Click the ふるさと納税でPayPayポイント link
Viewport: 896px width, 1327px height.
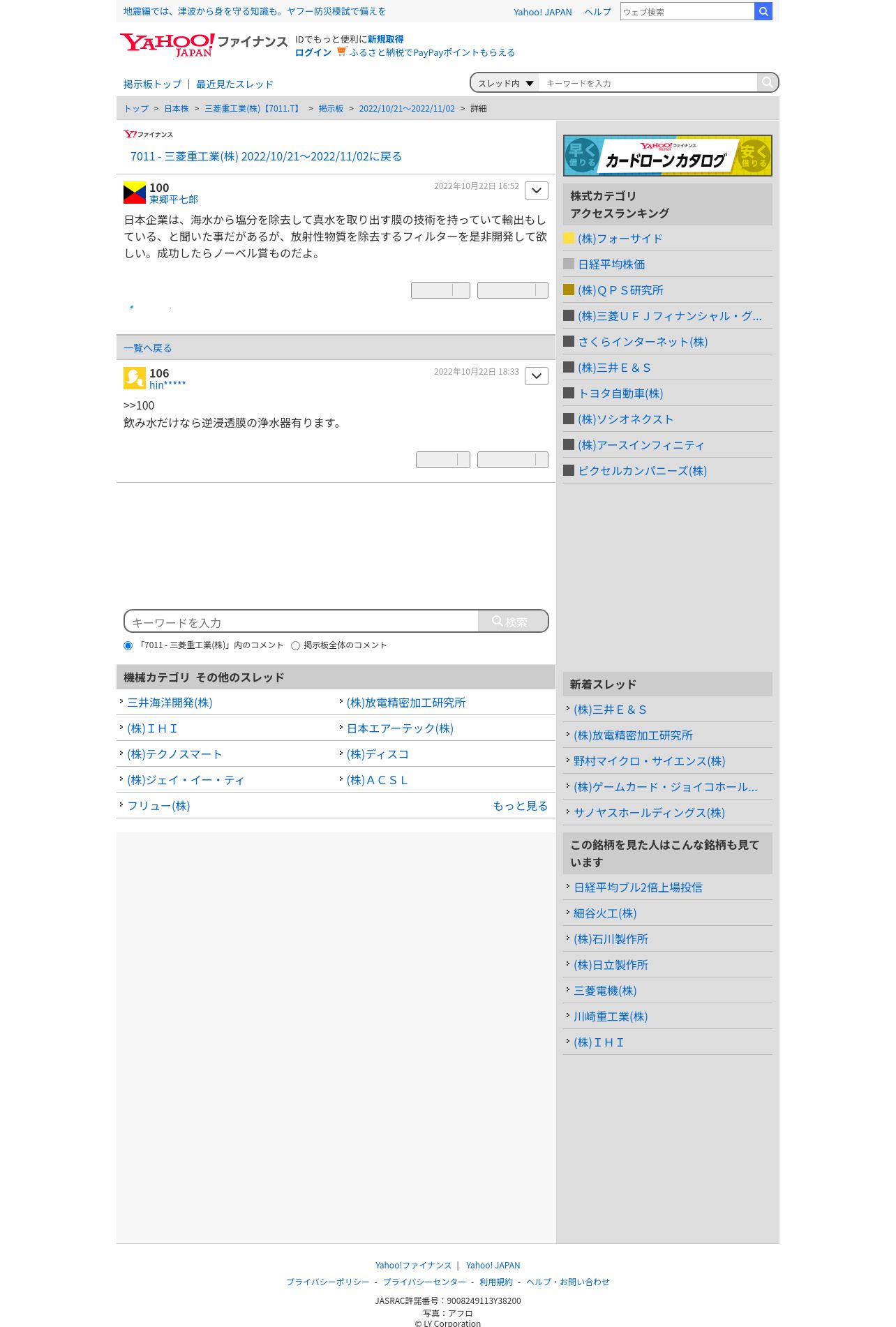[432, 52]
